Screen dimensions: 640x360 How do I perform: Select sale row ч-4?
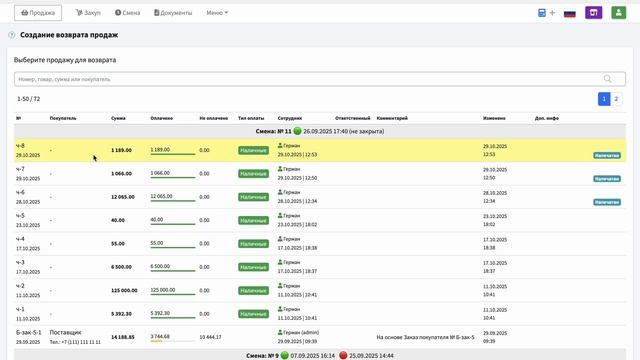click(x=320, y=244)
